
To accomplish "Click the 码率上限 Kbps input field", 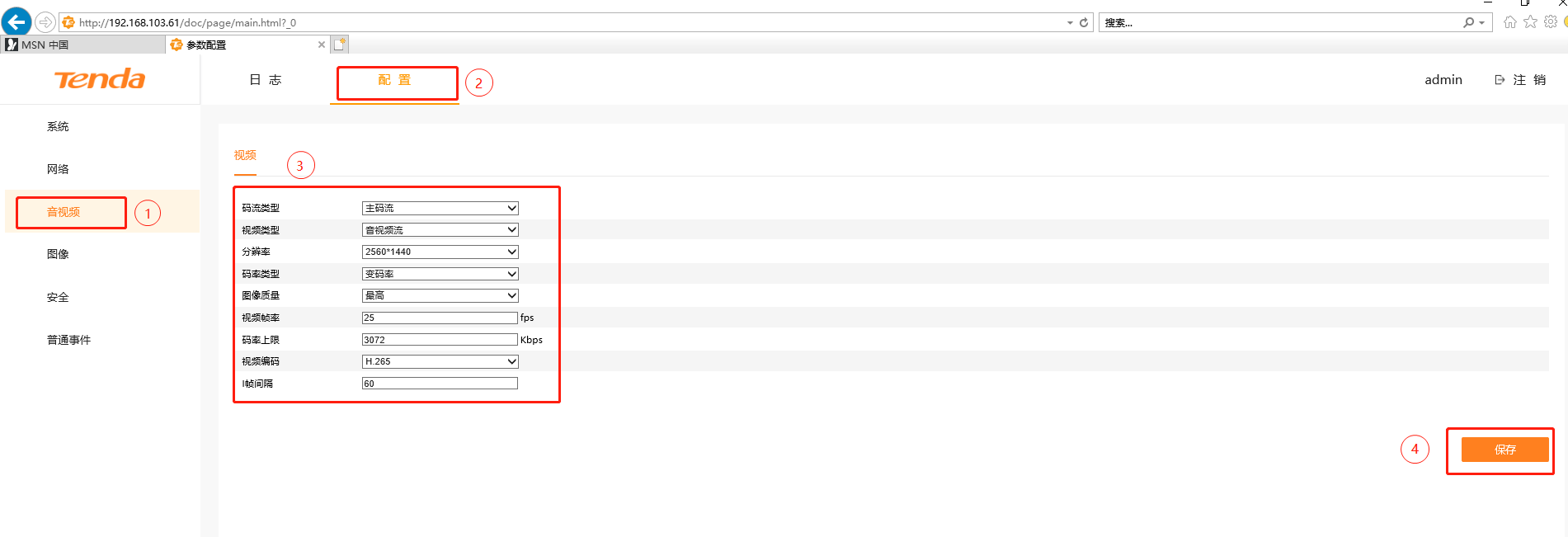I will coord(440,340).
